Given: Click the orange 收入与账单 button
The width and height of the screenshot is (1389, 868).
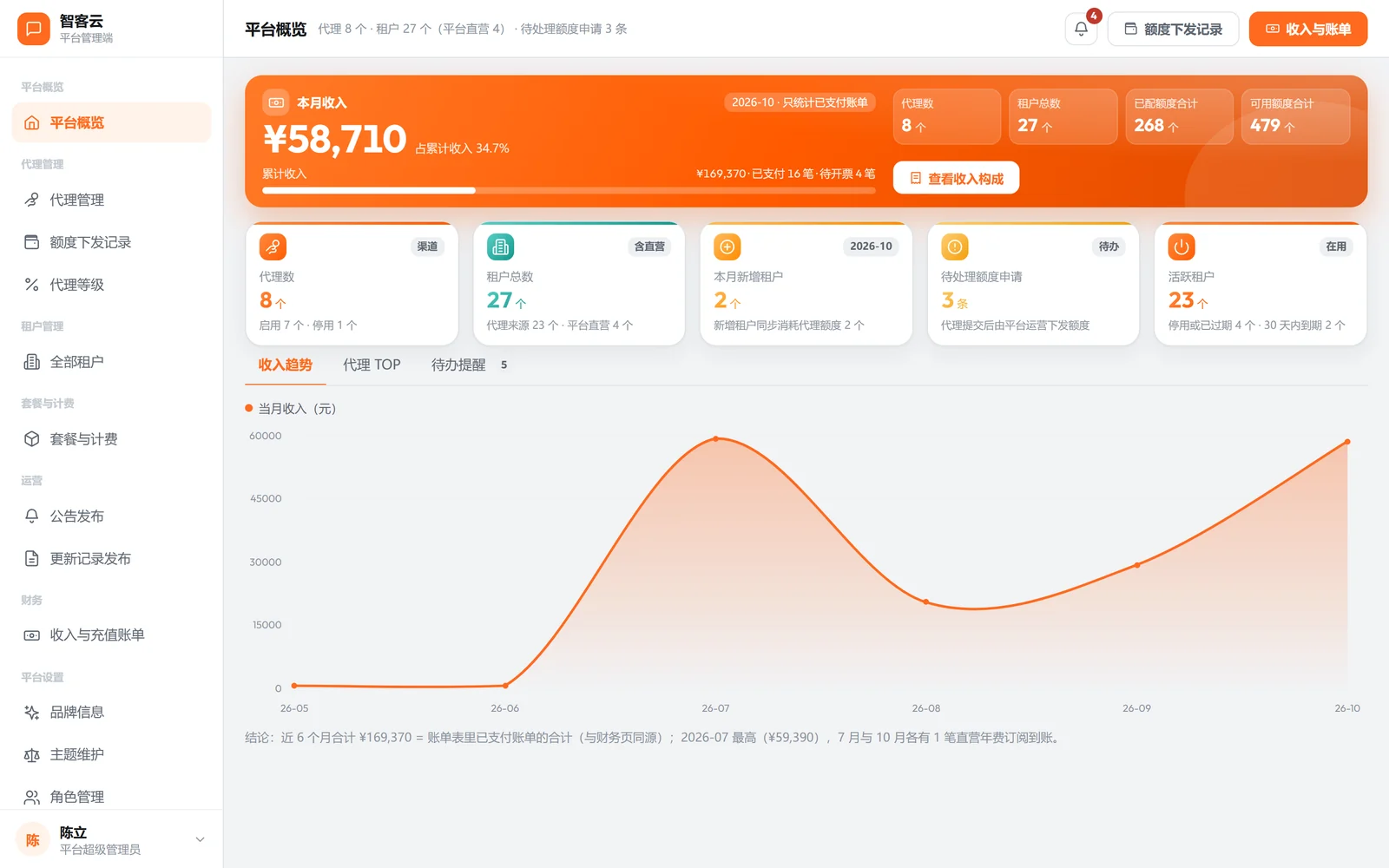Looking at the screenshot, I should click(x=1308, y=30).
